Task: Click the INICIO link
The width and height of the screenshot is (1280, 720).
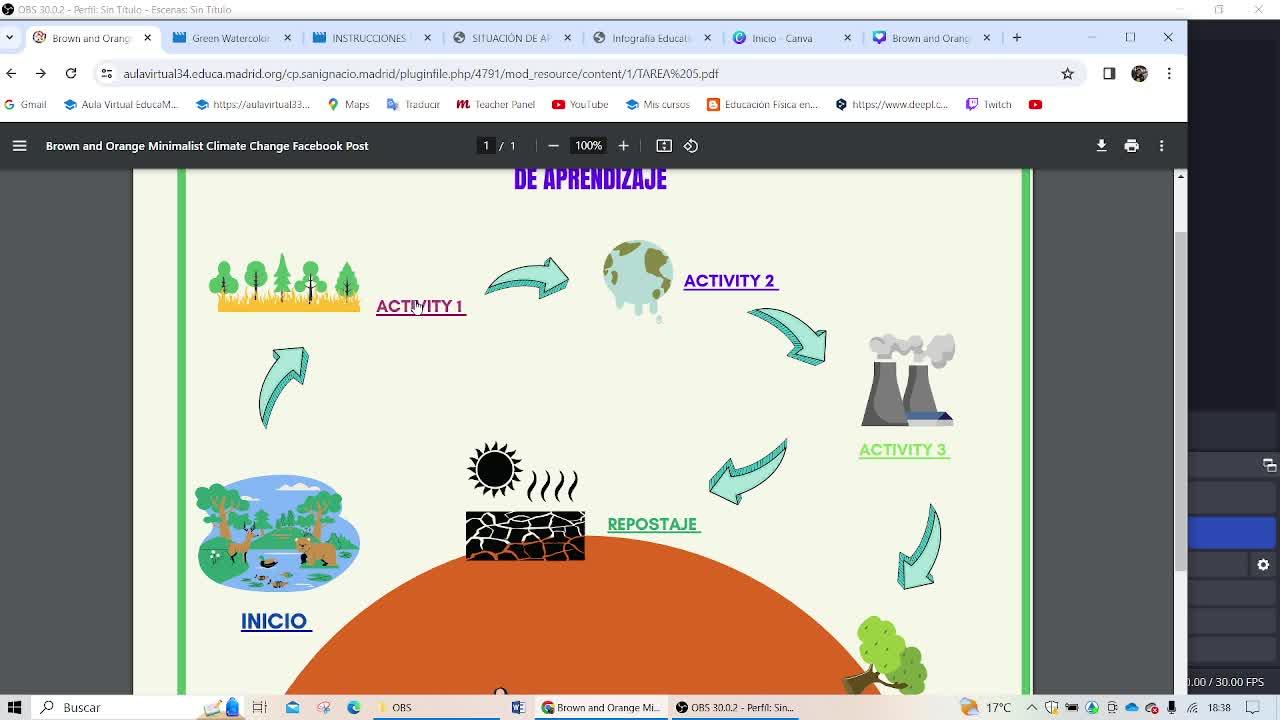Action: (x=275, y=621)
